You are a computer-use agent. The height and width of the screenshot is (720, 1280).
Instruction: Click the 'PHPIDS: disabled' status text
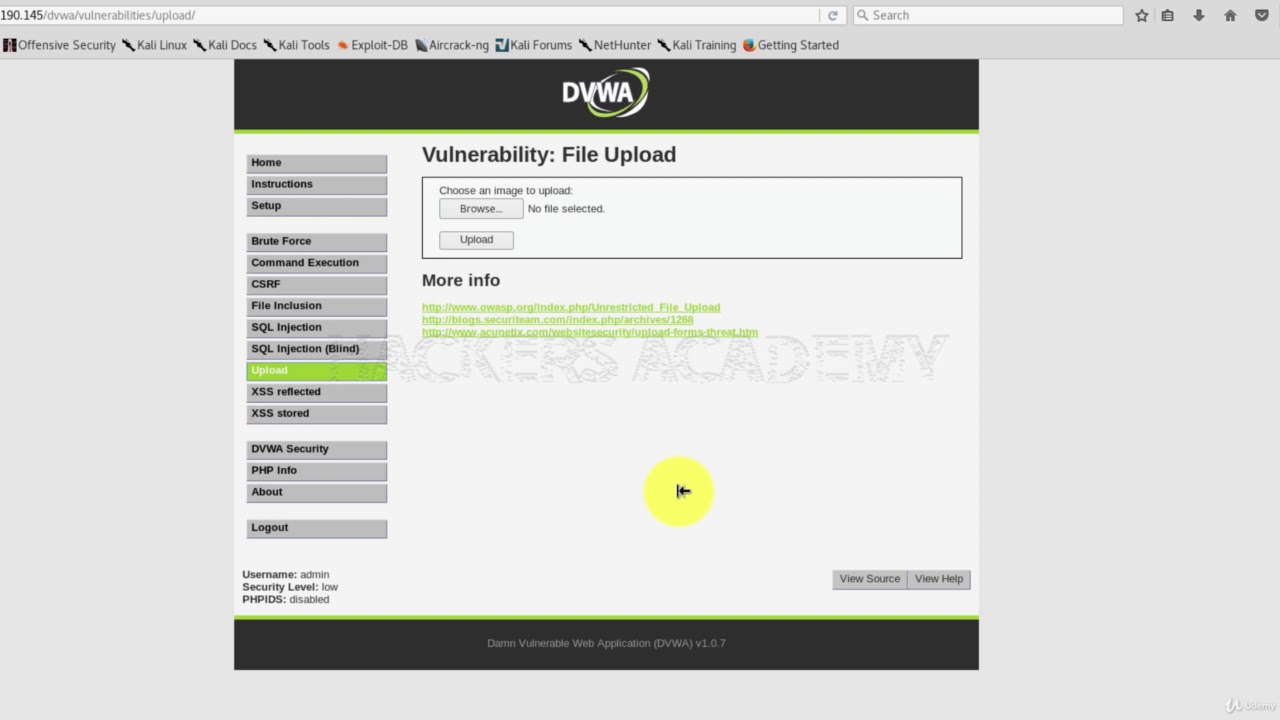click(286, 600)
